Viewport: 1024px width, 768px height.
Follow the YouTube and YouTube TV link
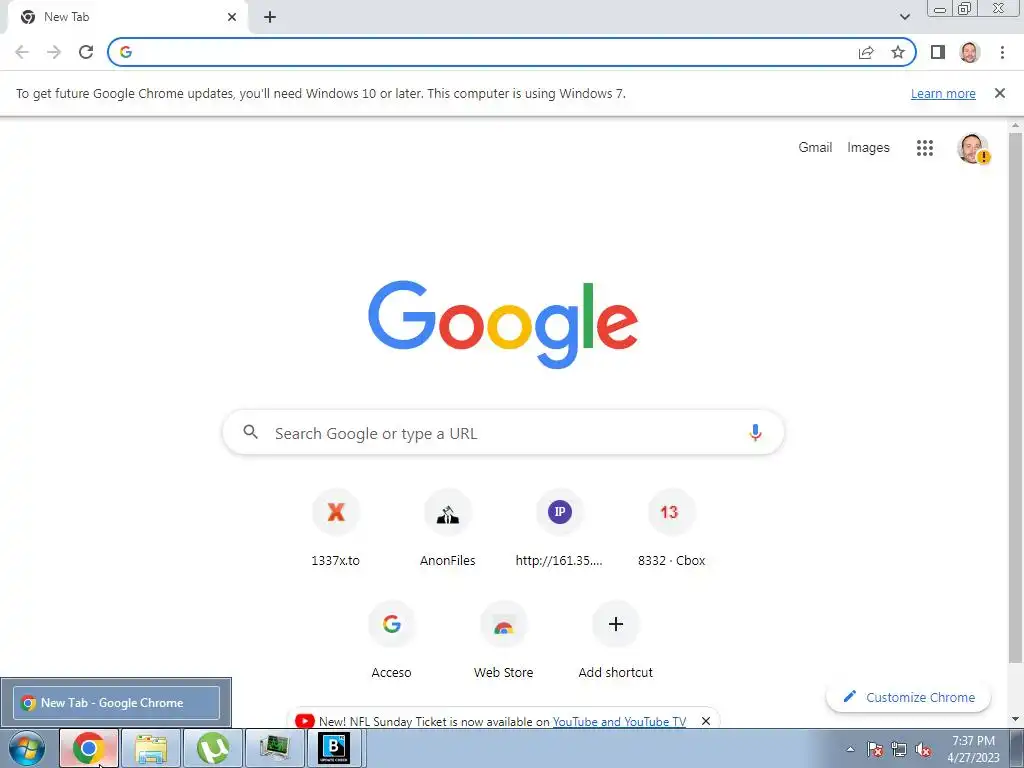pyautogui.click(x=619, y=722)
